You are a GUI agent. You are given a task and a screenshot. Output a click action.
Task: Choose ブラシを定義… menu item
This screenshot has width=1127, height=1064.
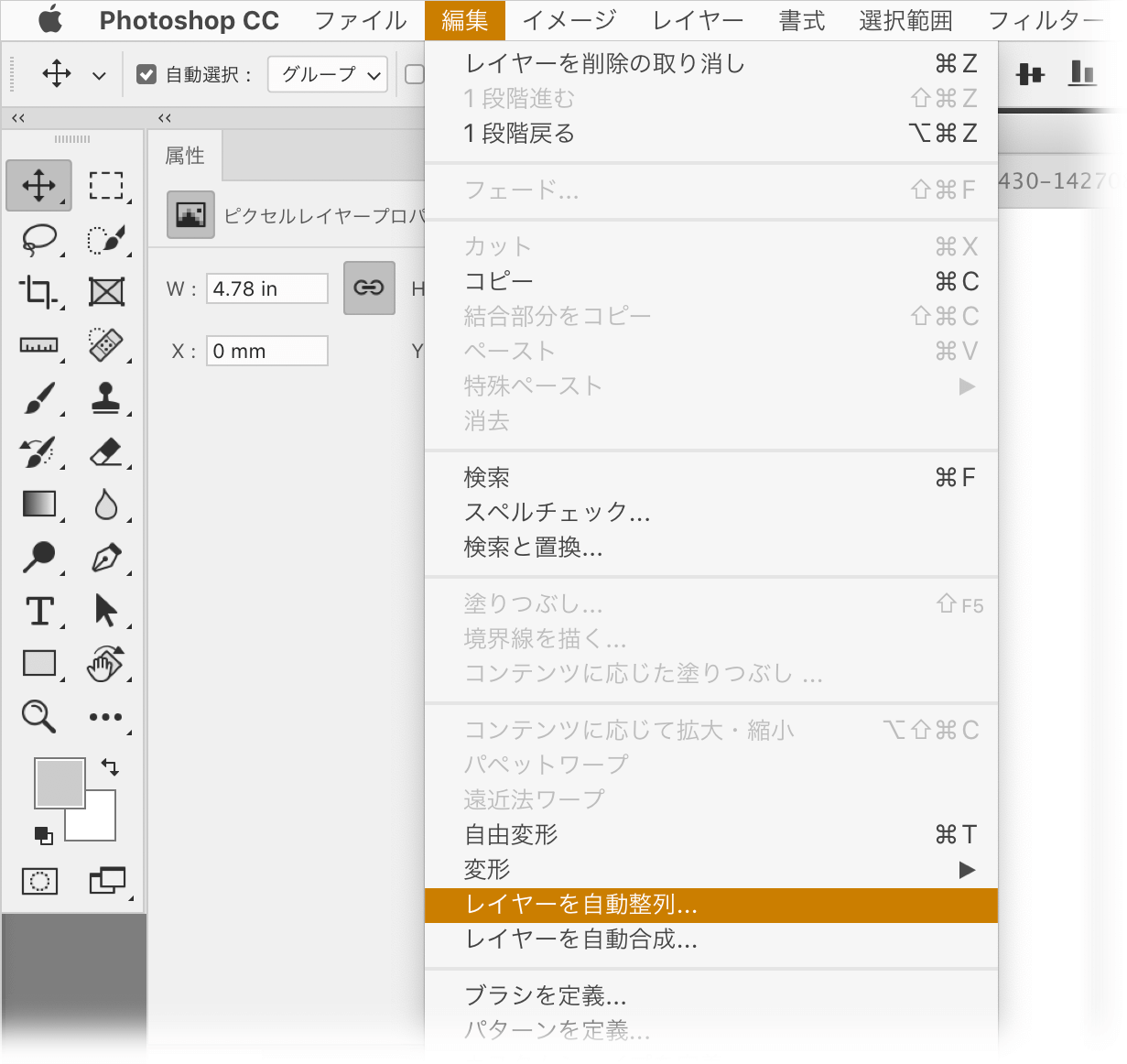click(711, 995)
